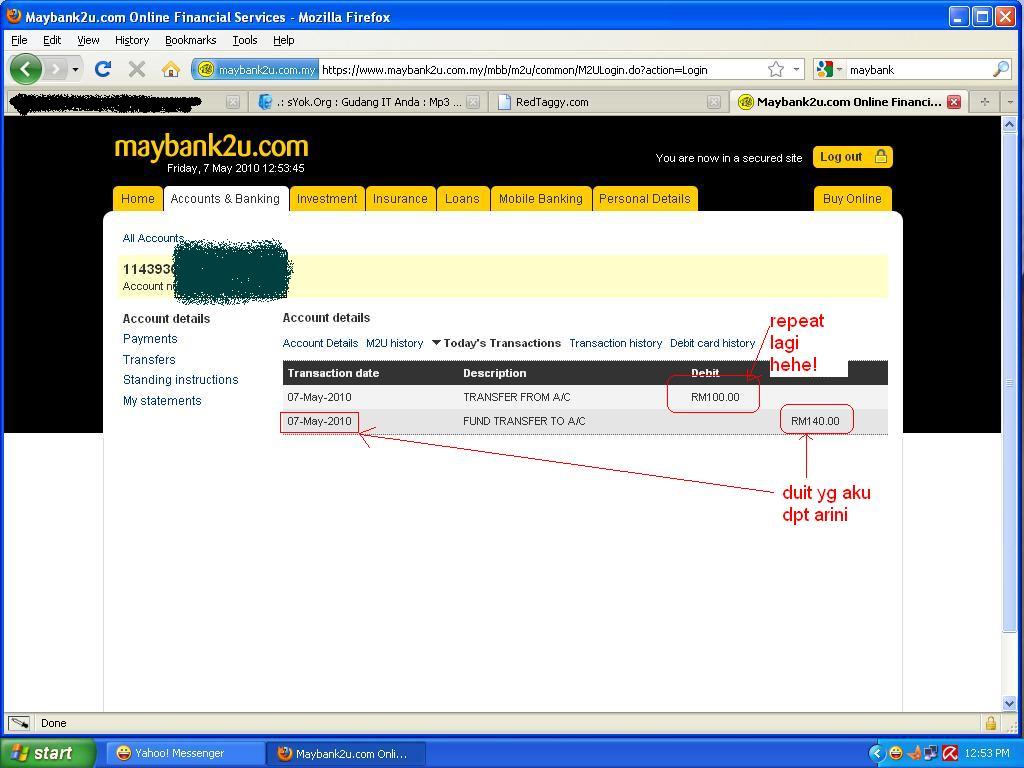Close the Maybank2u.com tab with its X
Screen dimensions: 1024x768
click(954, 102)
